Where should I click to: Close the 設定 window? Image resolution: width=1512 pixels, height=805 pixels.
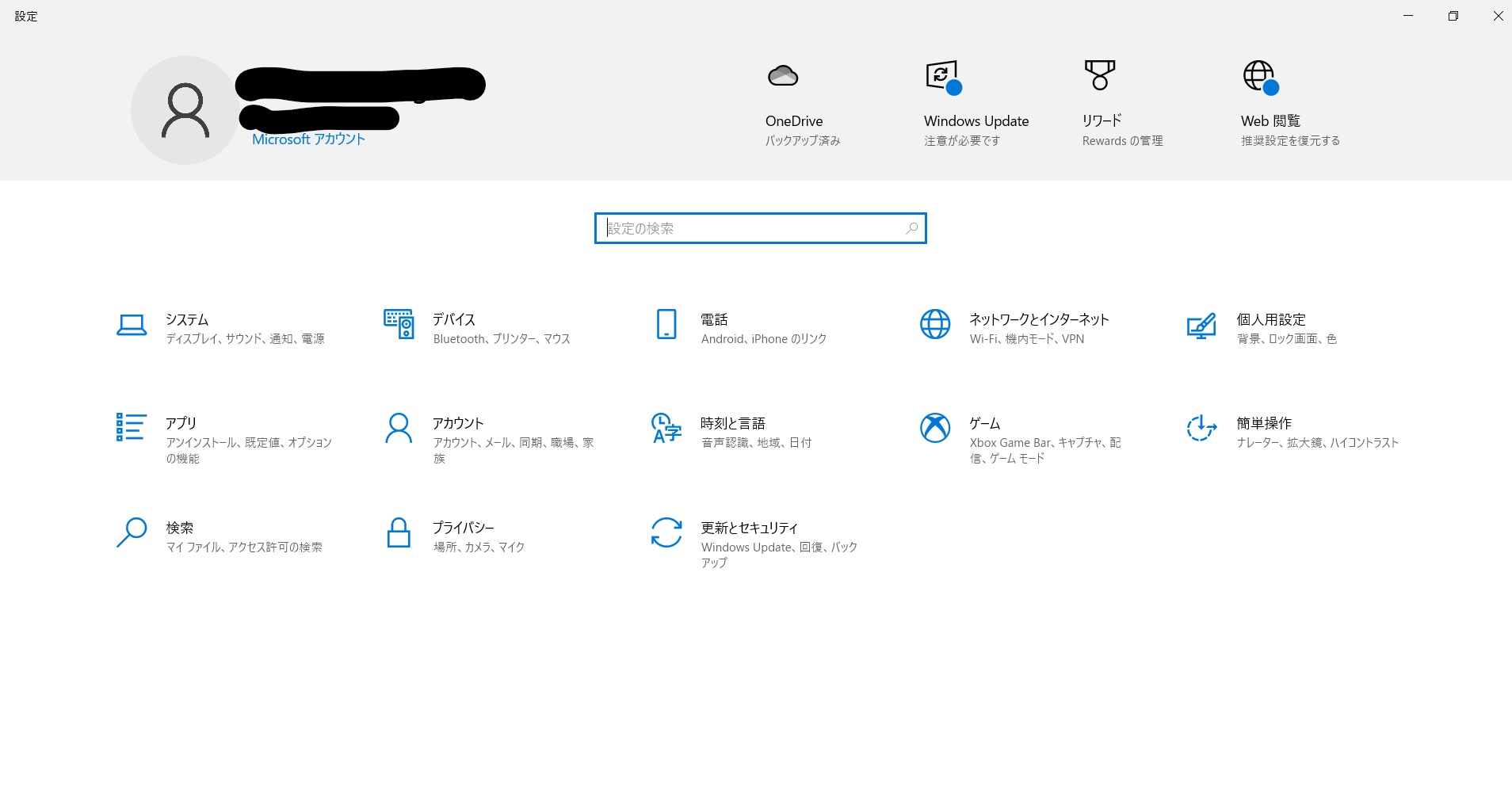pyautogui.click(x=1498, y=16)
